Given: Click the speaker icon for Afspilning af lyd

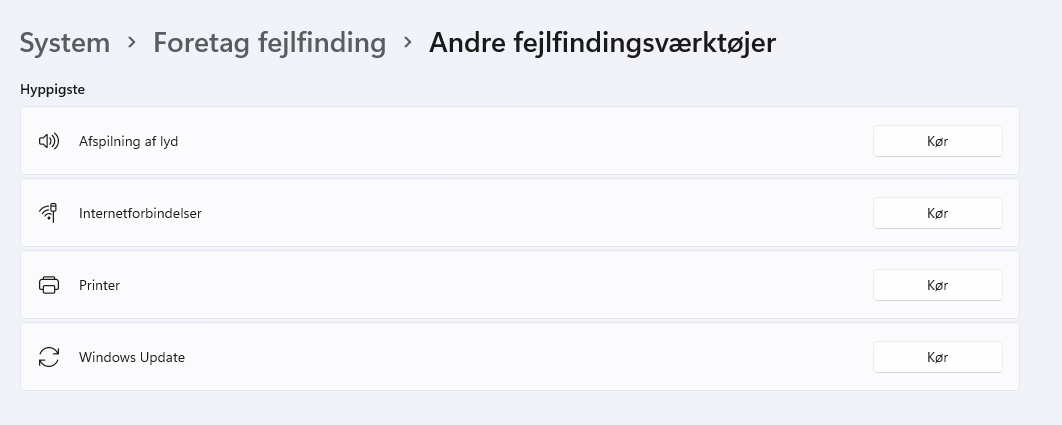Looking at the screenshot, I should [x=49, y=141].
